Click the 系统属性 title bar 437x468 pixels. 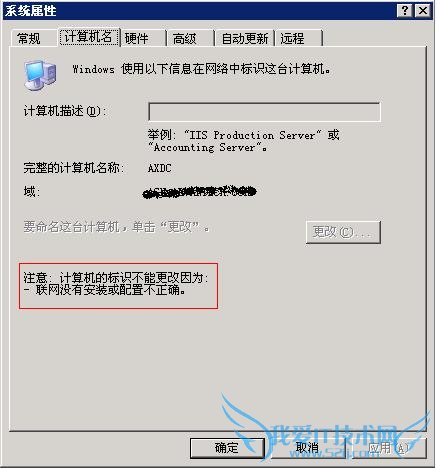[200, 11]
